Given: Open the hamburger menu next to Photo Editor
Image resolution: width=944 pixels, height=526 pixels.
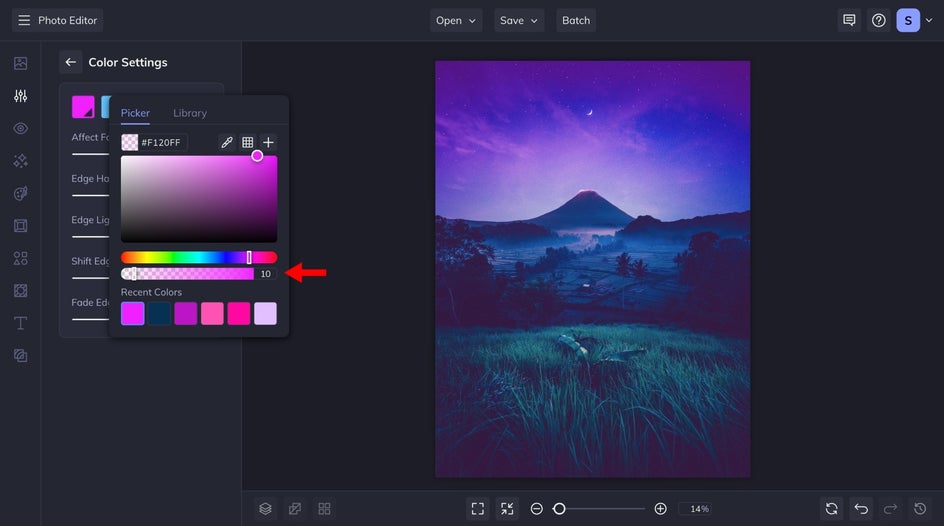Looking at the screenshot, I should point(24,20).
